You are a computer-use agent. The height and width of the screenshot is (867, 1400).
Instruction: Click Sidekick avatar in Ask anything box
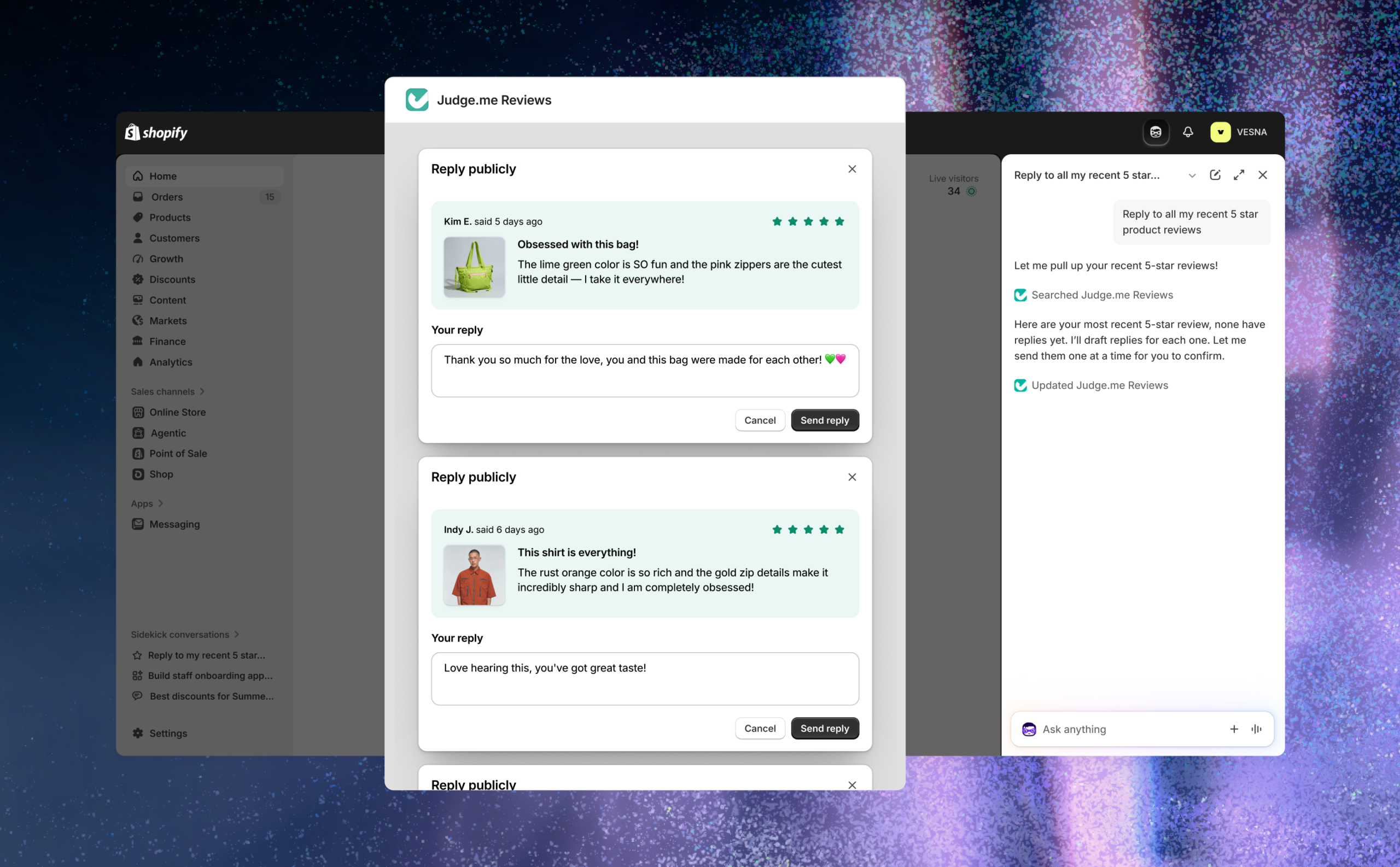pyautogui.click(x=1028, y=729)
